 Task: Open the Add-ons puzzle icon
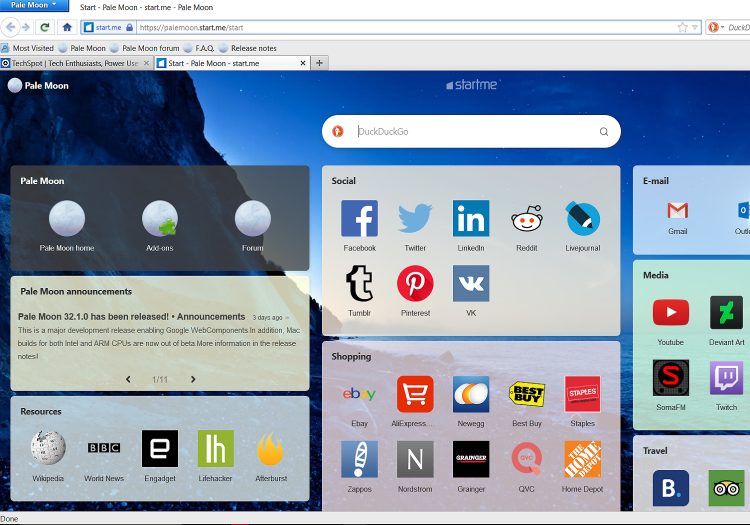click(x=160, y=218)
